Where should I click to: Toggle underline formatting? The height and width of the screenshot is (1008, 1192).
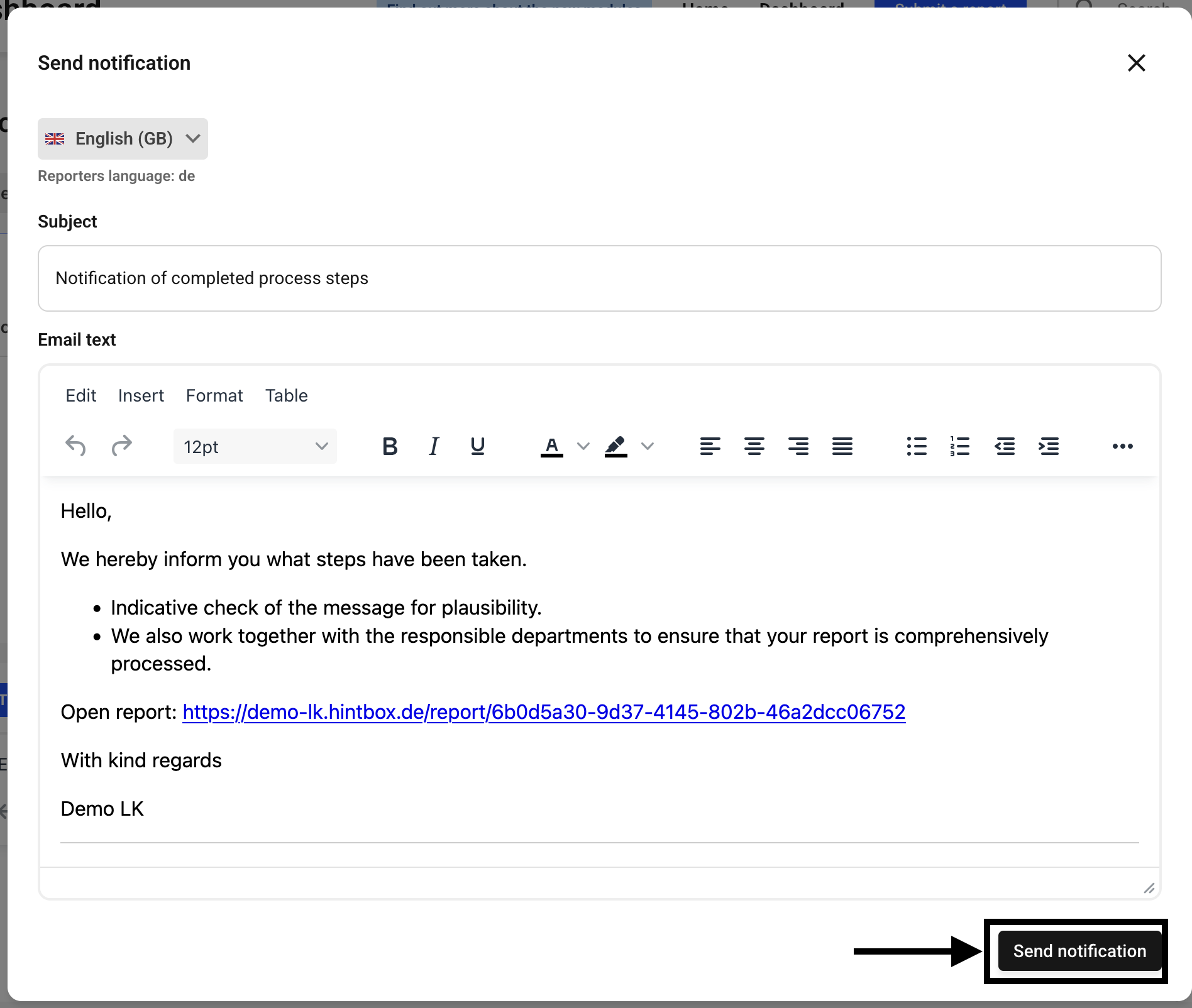[477, 446]
